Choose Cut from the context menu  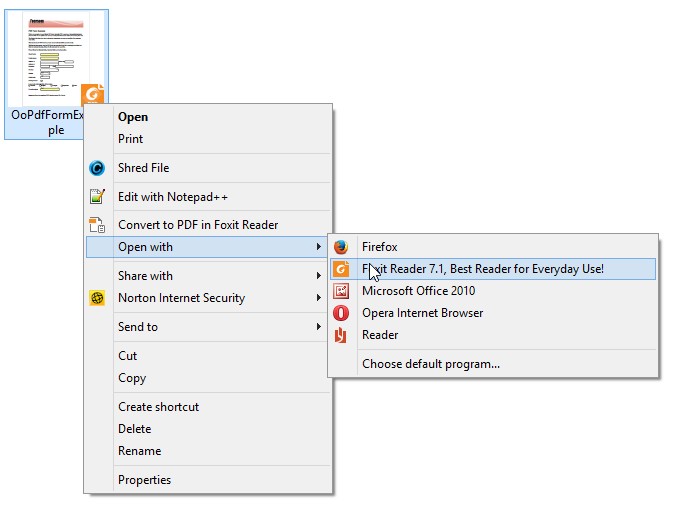pos(209,356)
